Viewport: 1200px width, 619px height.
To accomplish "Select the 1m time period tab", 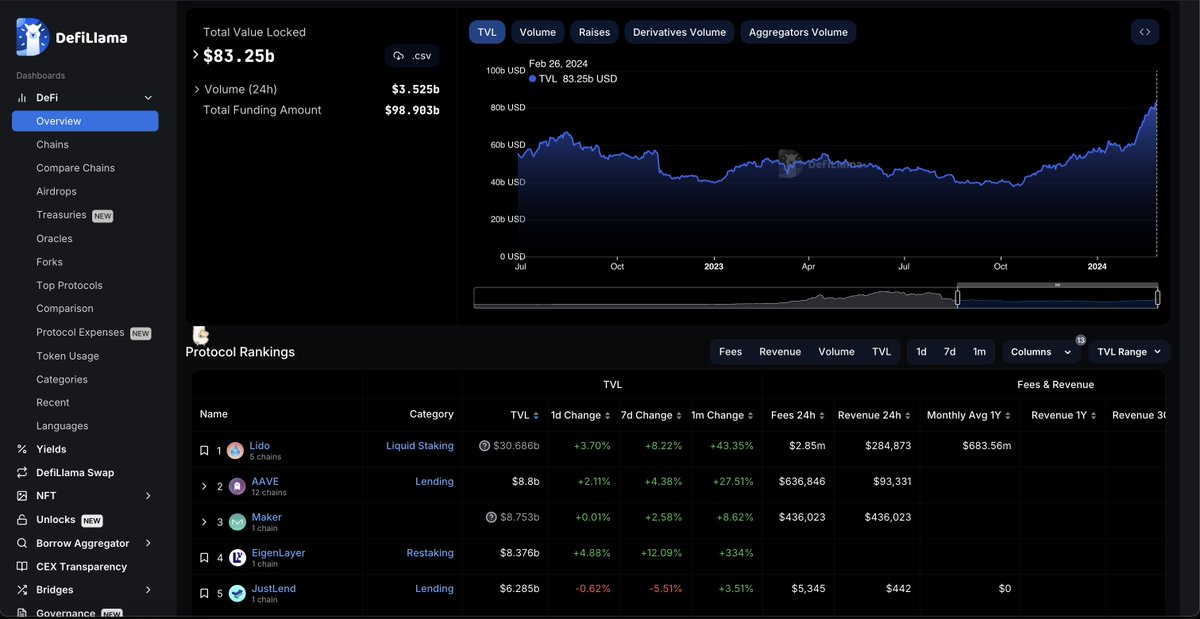I will coord(979,352).
